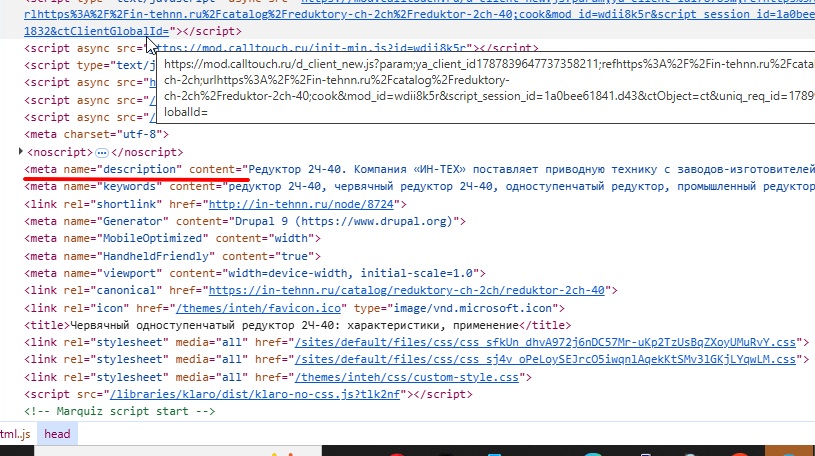
Task: Select the head breadcrumb tab
Action: 57,434
